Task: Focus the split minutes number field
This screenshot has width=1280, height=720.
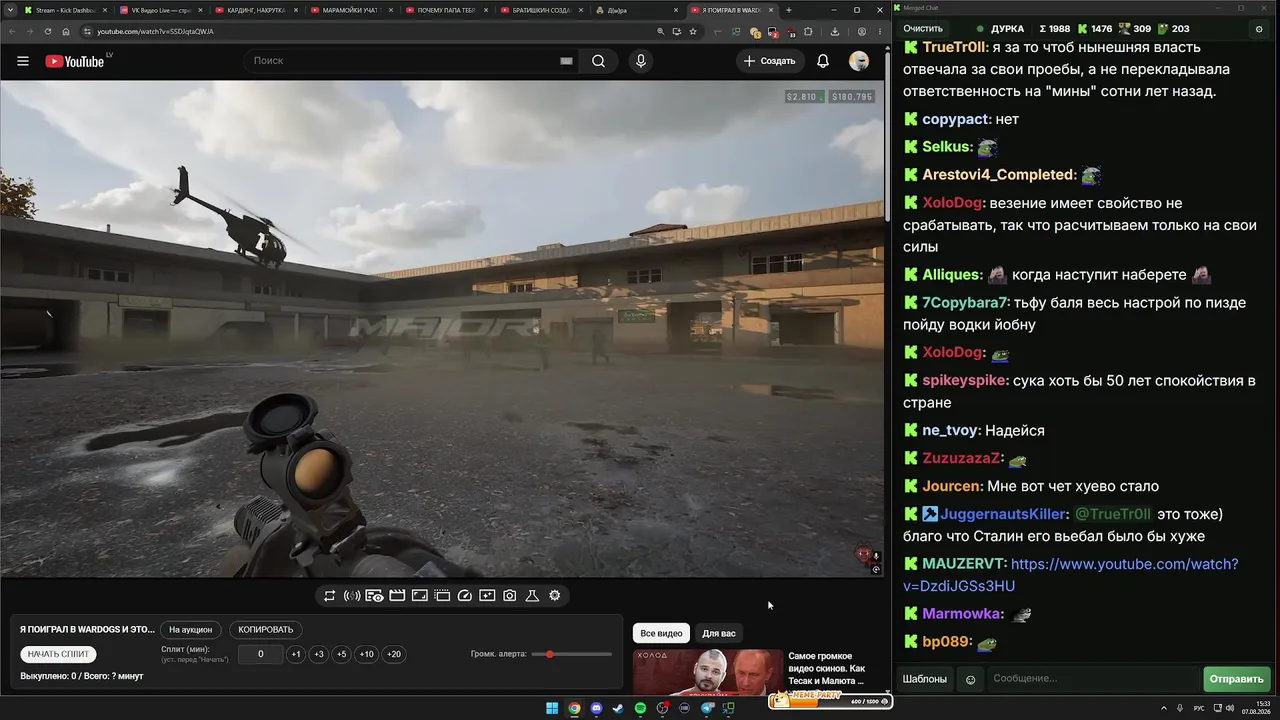Action: (x=260, y=654)
